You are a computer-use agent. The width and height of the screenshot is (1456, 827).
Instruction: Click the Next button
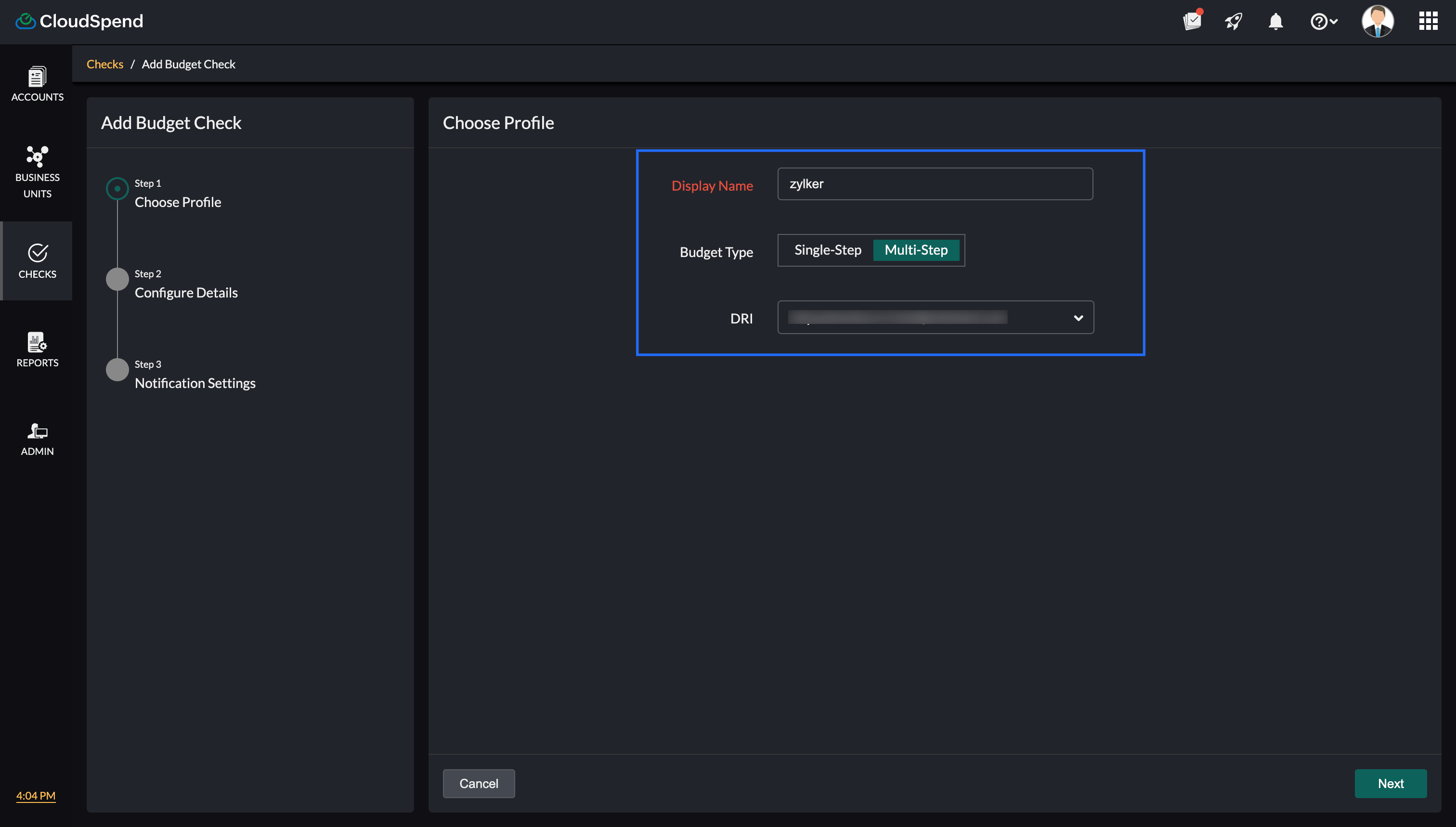pos(1390,783)
